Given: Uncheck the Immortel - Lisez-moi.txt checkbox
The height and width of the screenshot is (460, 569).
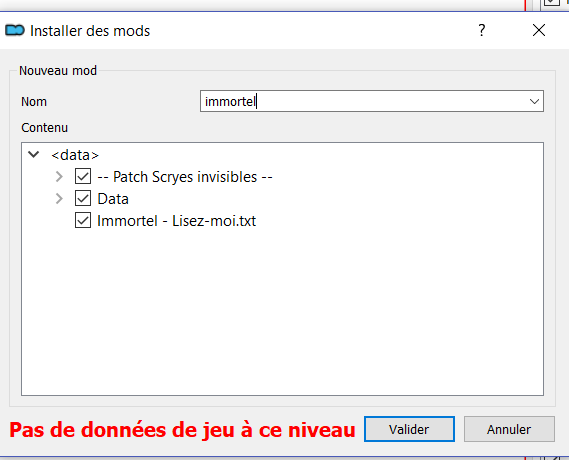Looking at the screenshot, I should pos(83,221).
